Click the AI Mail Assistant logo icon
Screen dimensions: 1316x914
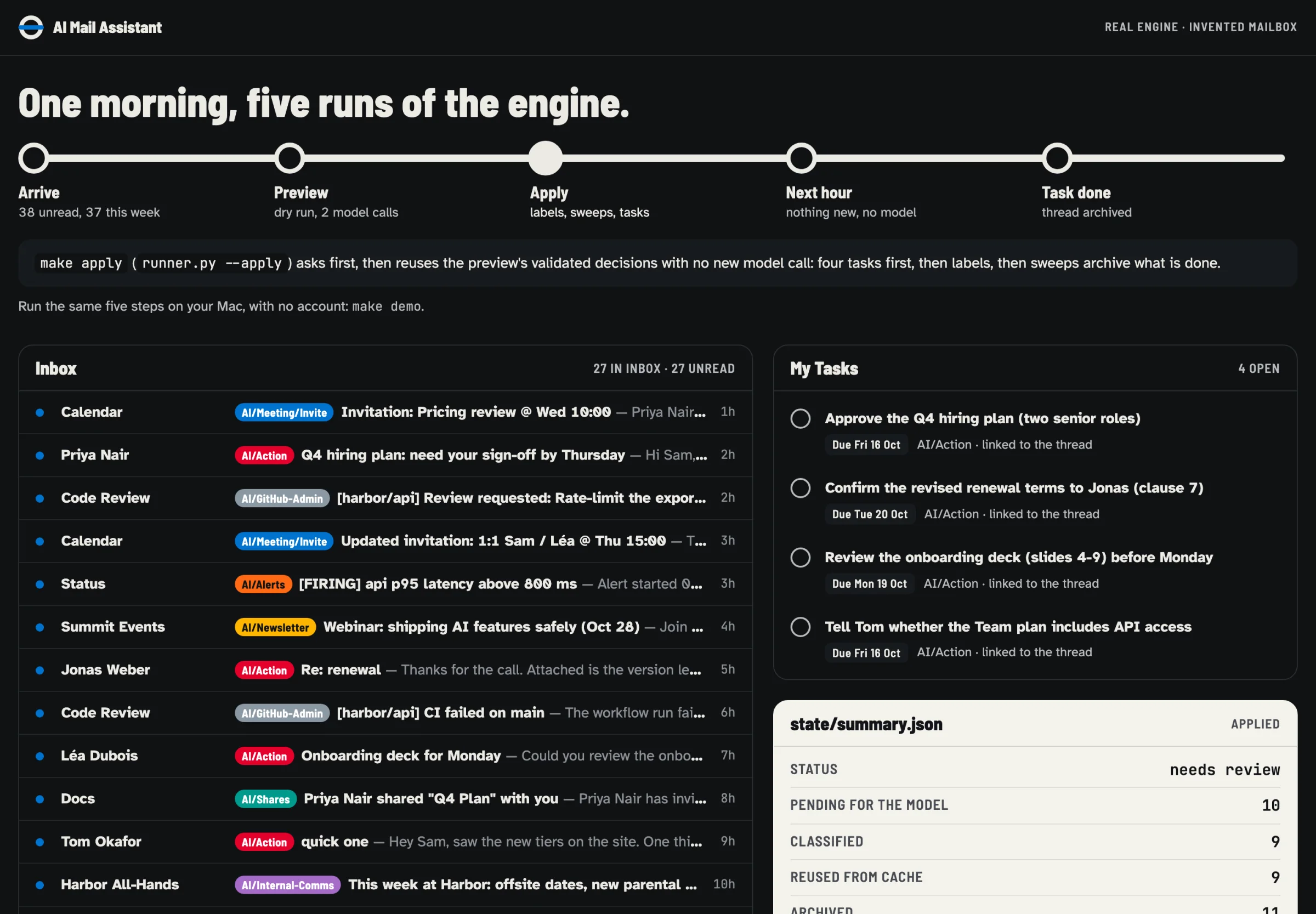(31, 27)
